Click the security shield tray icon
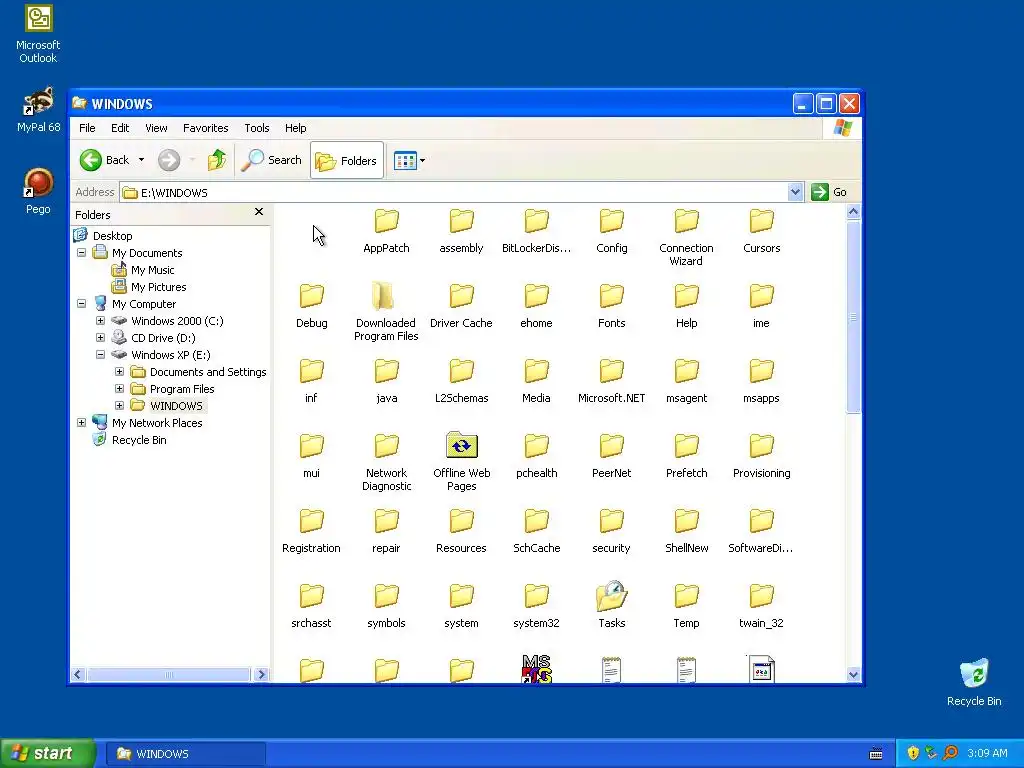 (x=912, y=753)
